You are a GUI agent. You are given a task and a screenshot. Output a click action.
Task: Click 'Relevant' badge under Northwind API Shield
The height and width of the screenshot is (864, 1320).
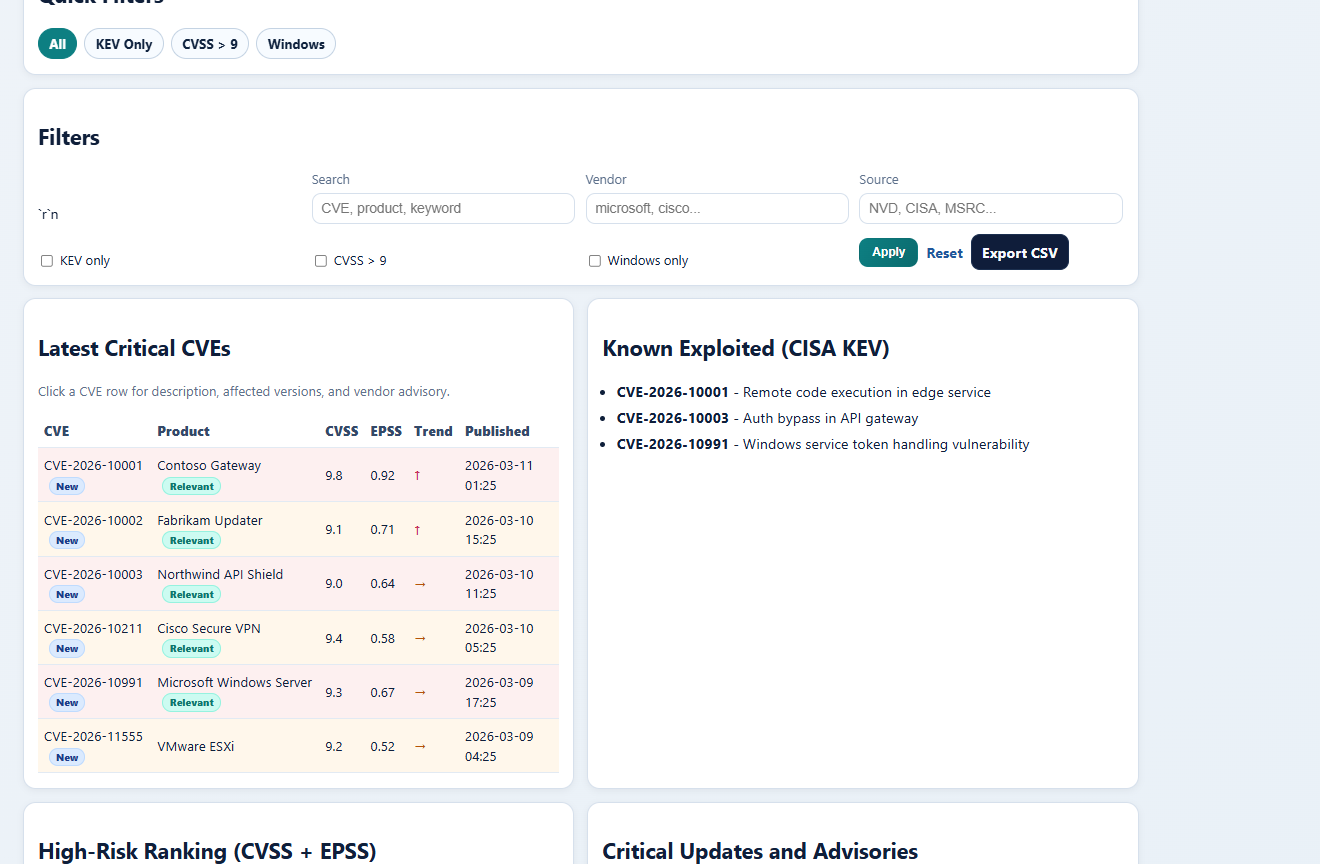(x=191, y=595)
